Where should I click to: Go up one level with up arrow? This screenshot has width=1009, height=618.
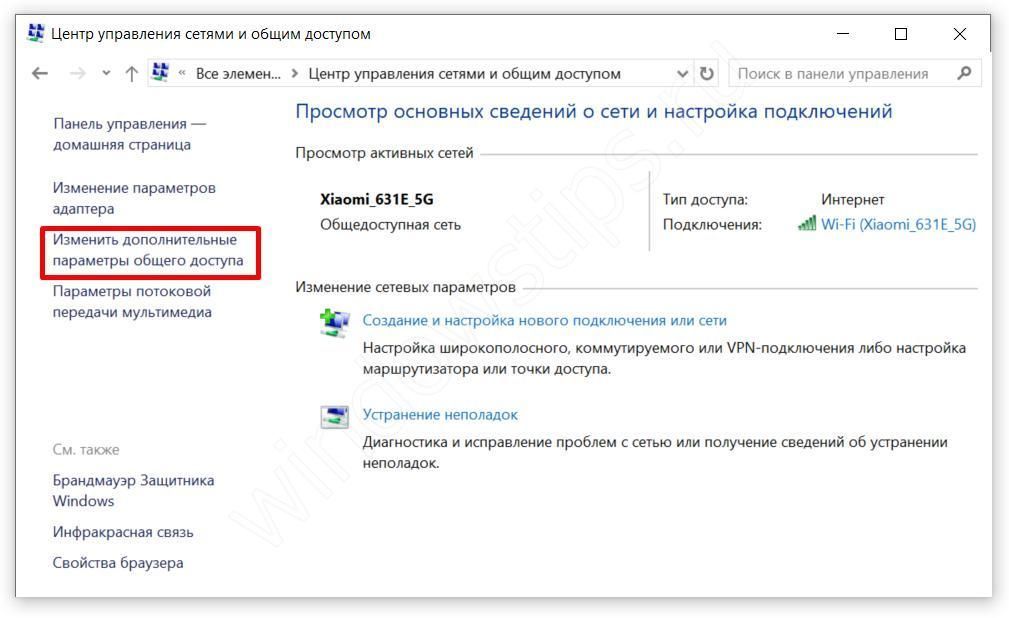pos(131,73)
